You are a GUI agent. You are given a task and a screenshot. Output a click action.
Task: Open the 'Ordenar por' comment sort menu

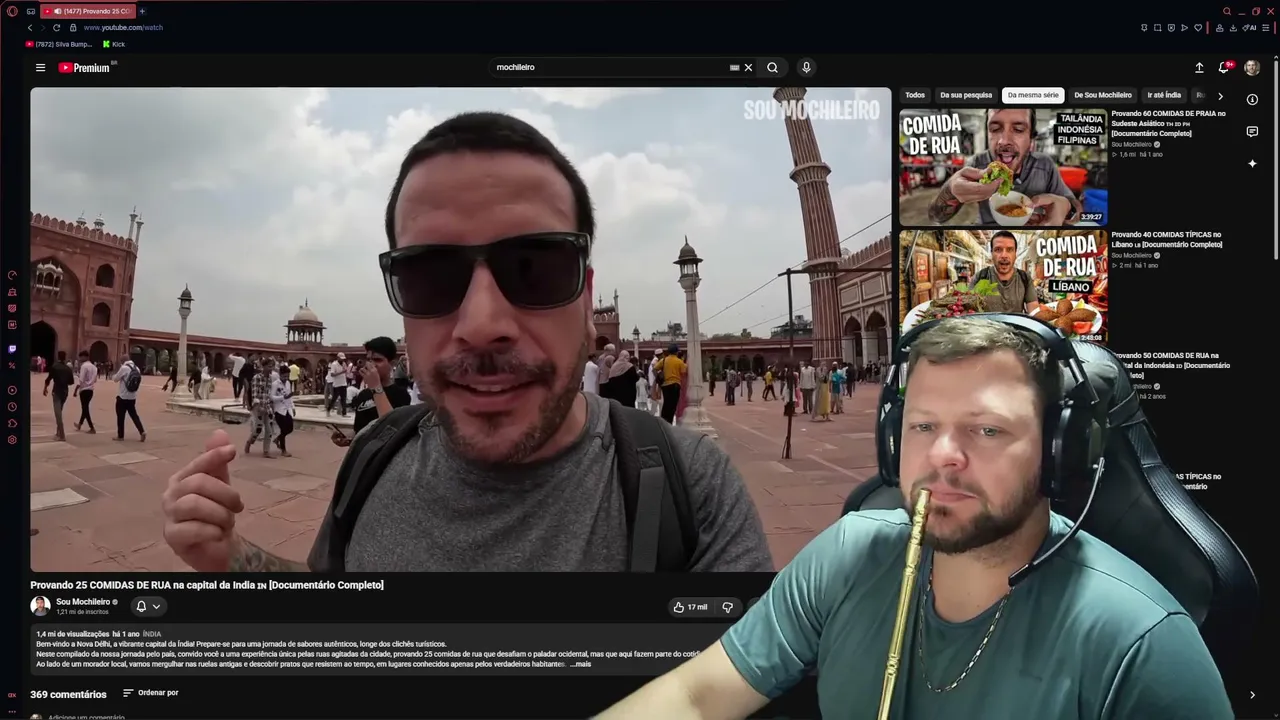[150, 693]
